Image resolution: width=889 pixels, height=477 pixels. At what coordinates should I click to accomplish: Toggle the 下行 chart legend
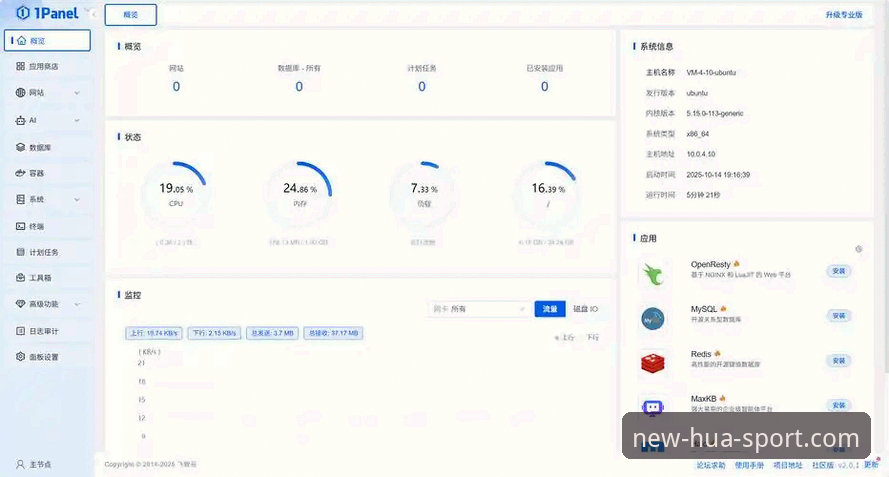(590, 337)
